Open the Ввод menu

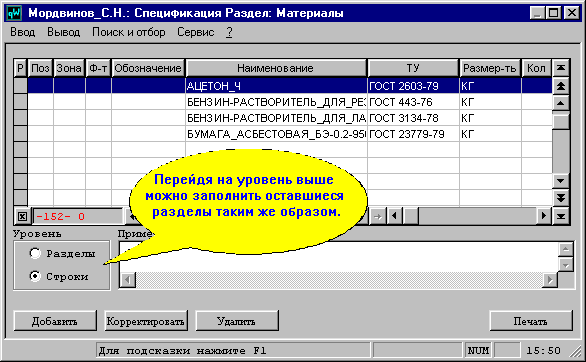click(x=22, y=32)
